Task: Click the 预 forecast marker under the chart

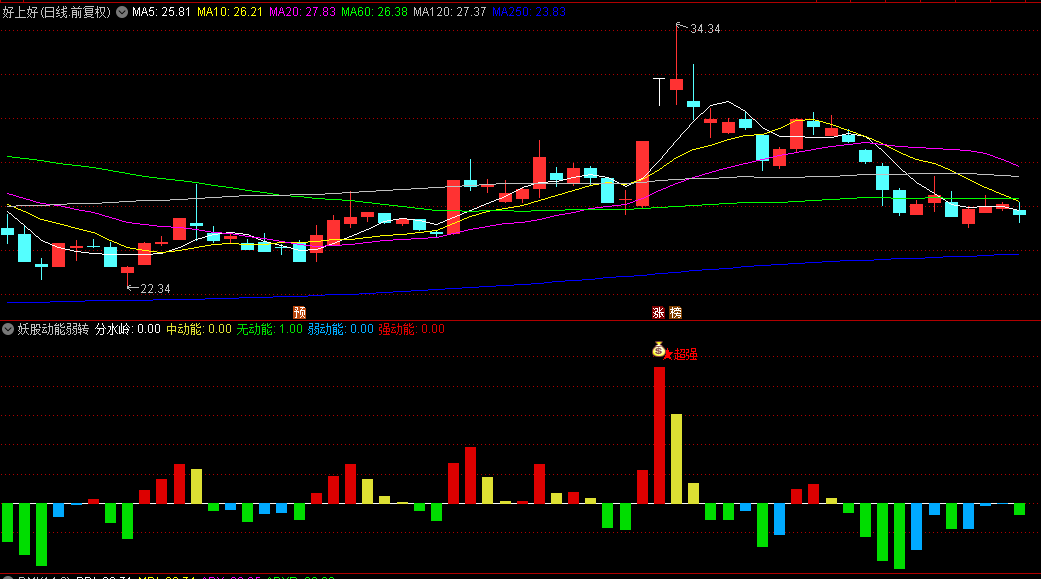Action: [299, 312]
